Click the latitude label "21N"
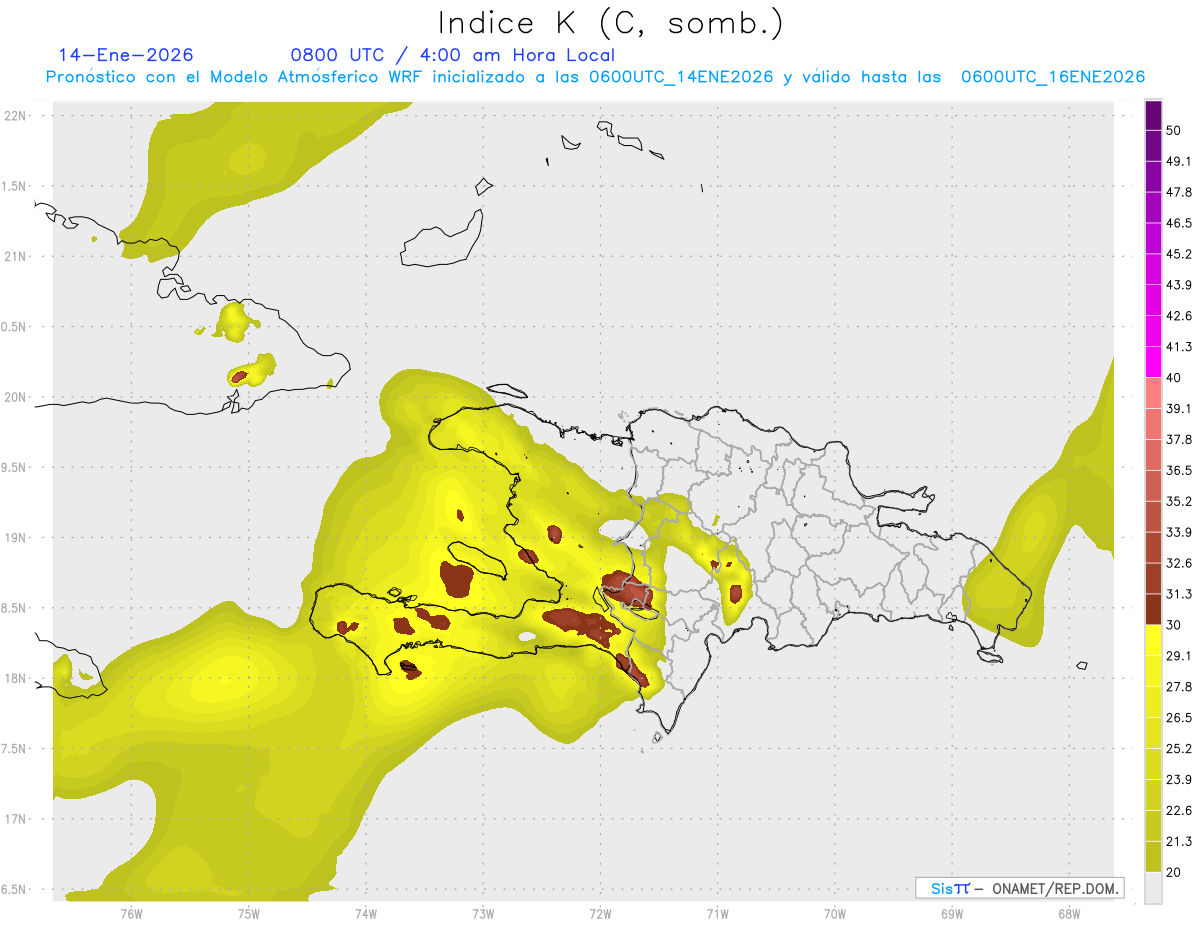 pyautogui.click(x=17, y=256)
